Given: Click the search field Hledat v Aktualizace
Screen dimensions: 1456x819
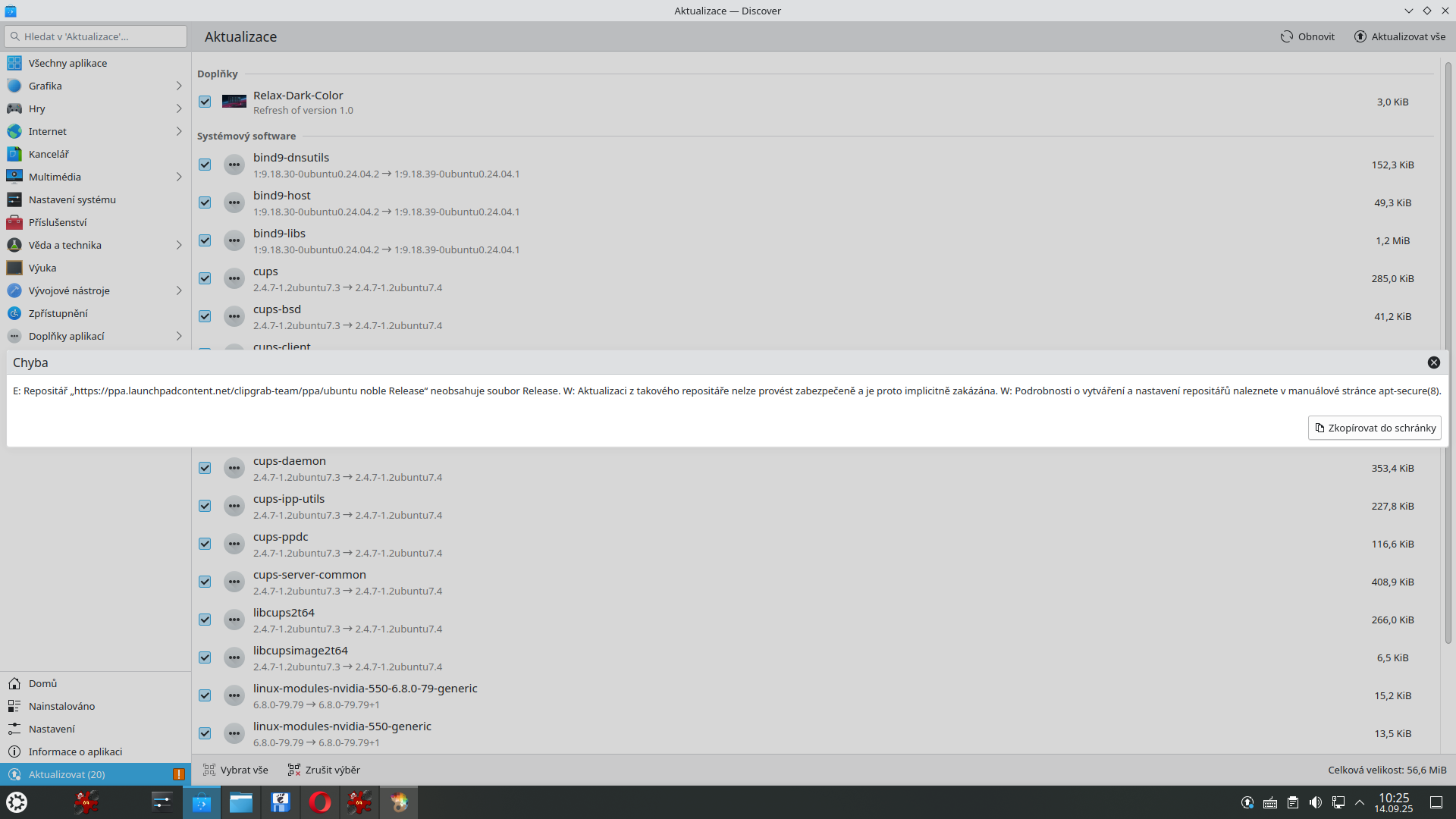Looking at the screenshot, I should coord(96,36).
